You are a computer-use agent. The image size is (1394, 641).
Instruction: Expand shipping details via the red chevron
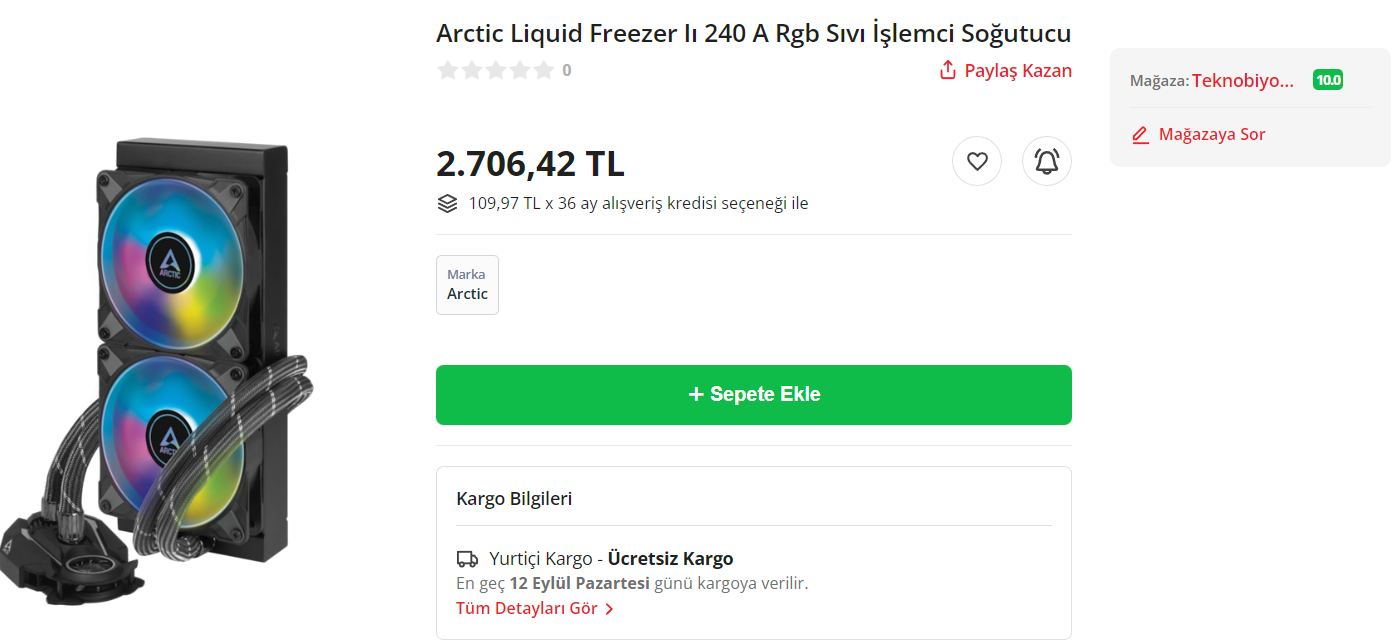point(609,608)
